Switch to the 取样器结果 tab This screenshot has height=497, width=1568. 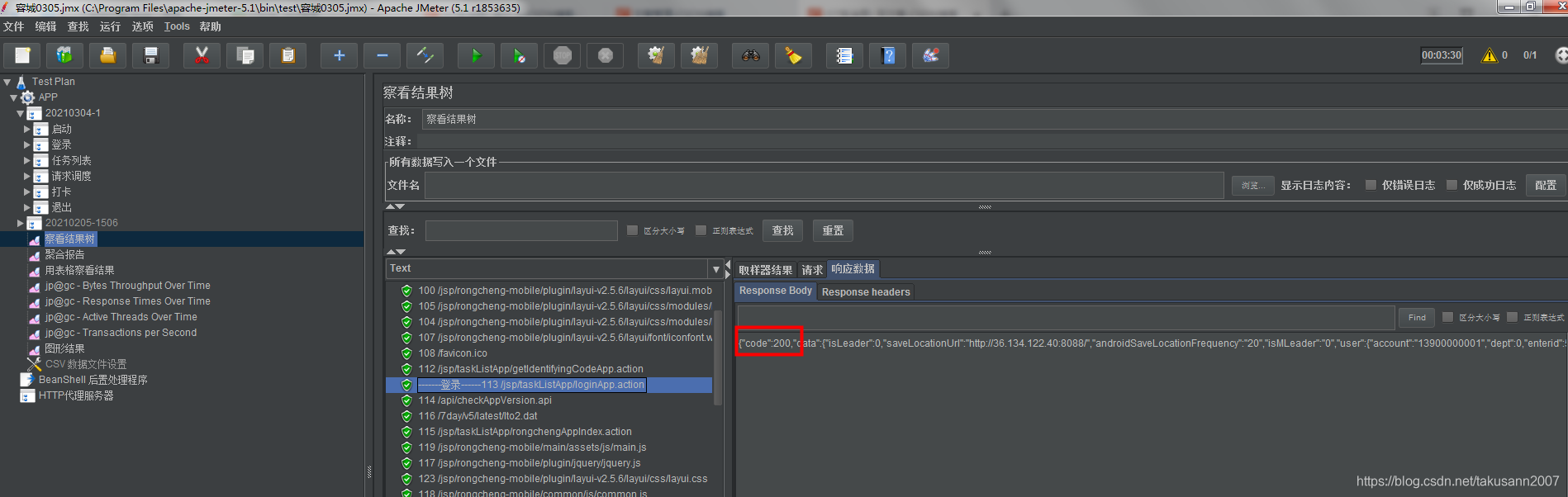pos(765,270)
